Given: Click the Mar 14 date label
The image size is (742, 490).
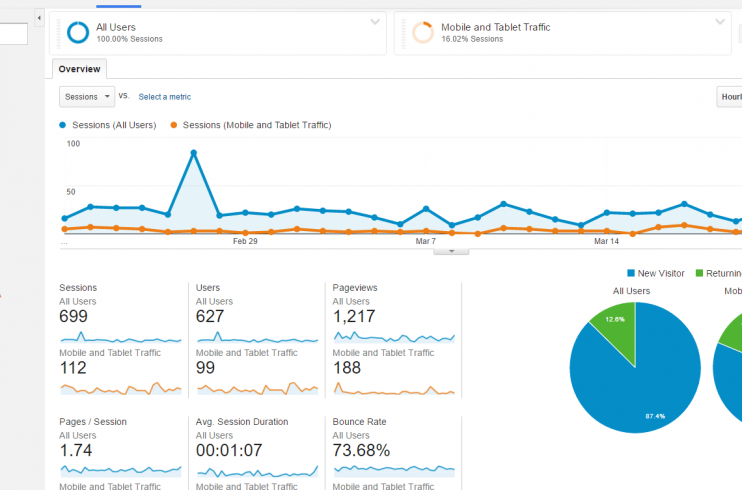Looking at the screenshot, I should coord(606,241).
